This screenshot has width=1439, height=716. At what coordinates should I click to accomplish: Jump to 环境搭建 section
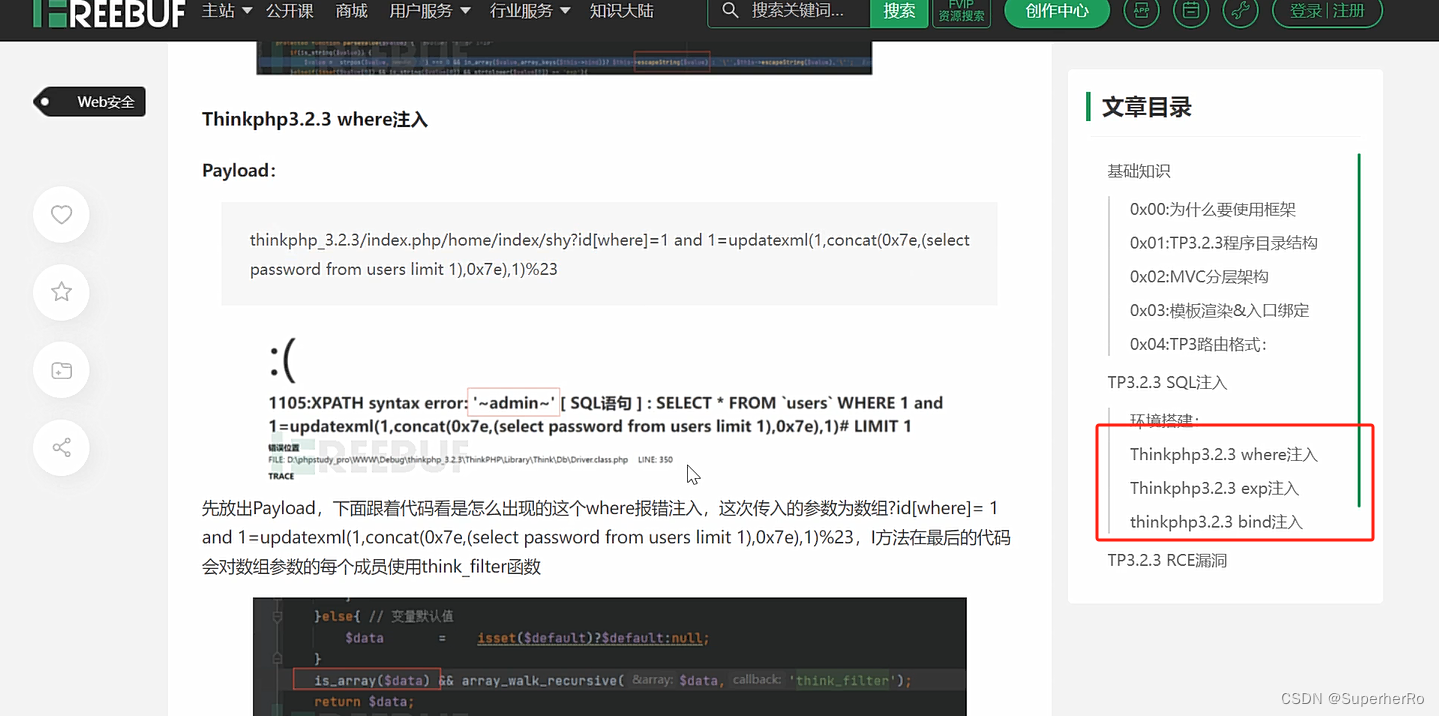tap(1164, 421)
